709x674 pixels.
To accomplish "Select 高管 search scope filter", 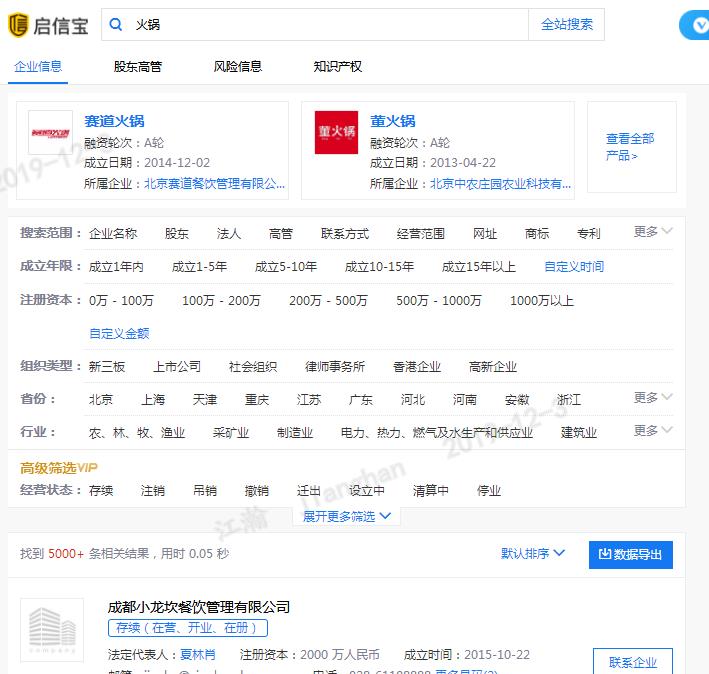I will [281, 234].
